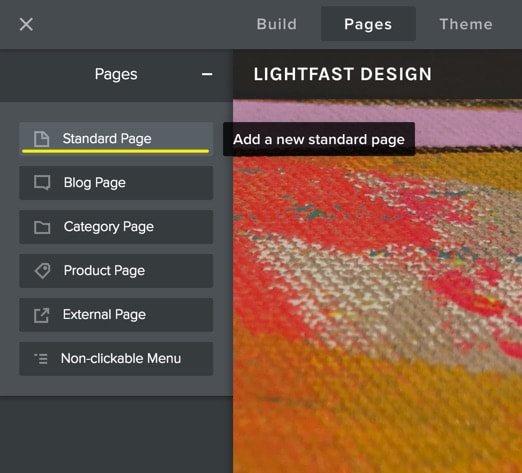Click the painted canvas header image
This screenshot has width=522, height=473.
click(377, 300)
